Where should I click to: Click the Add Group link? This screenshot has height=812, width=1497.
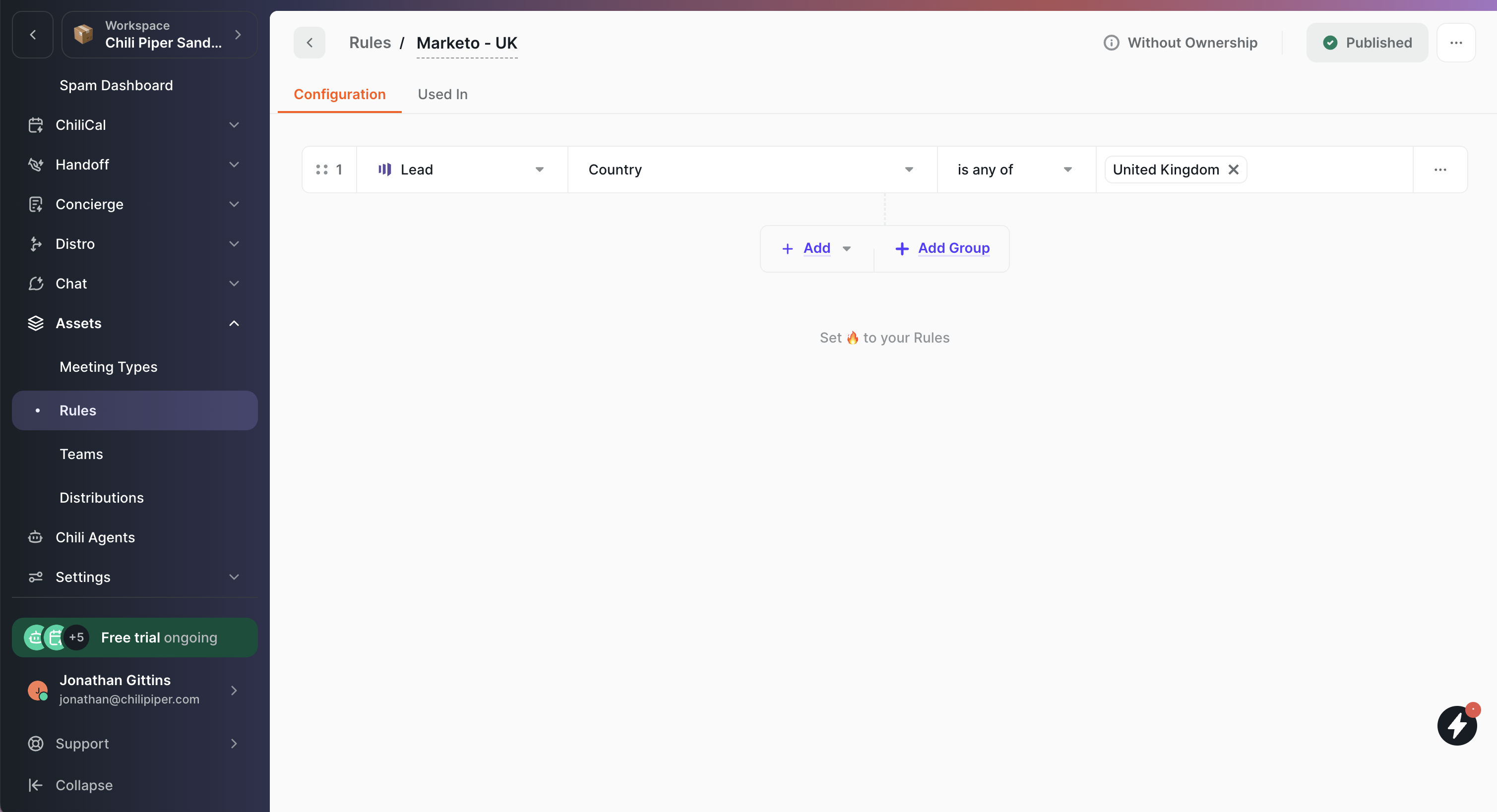953,248
